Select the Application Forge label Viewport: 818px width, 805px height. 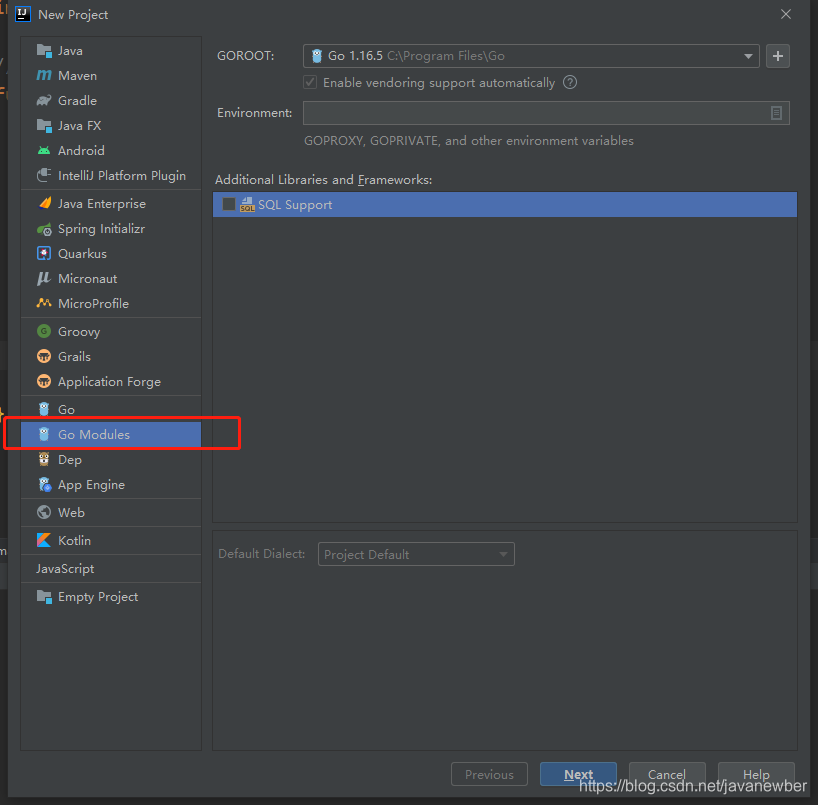110,382
